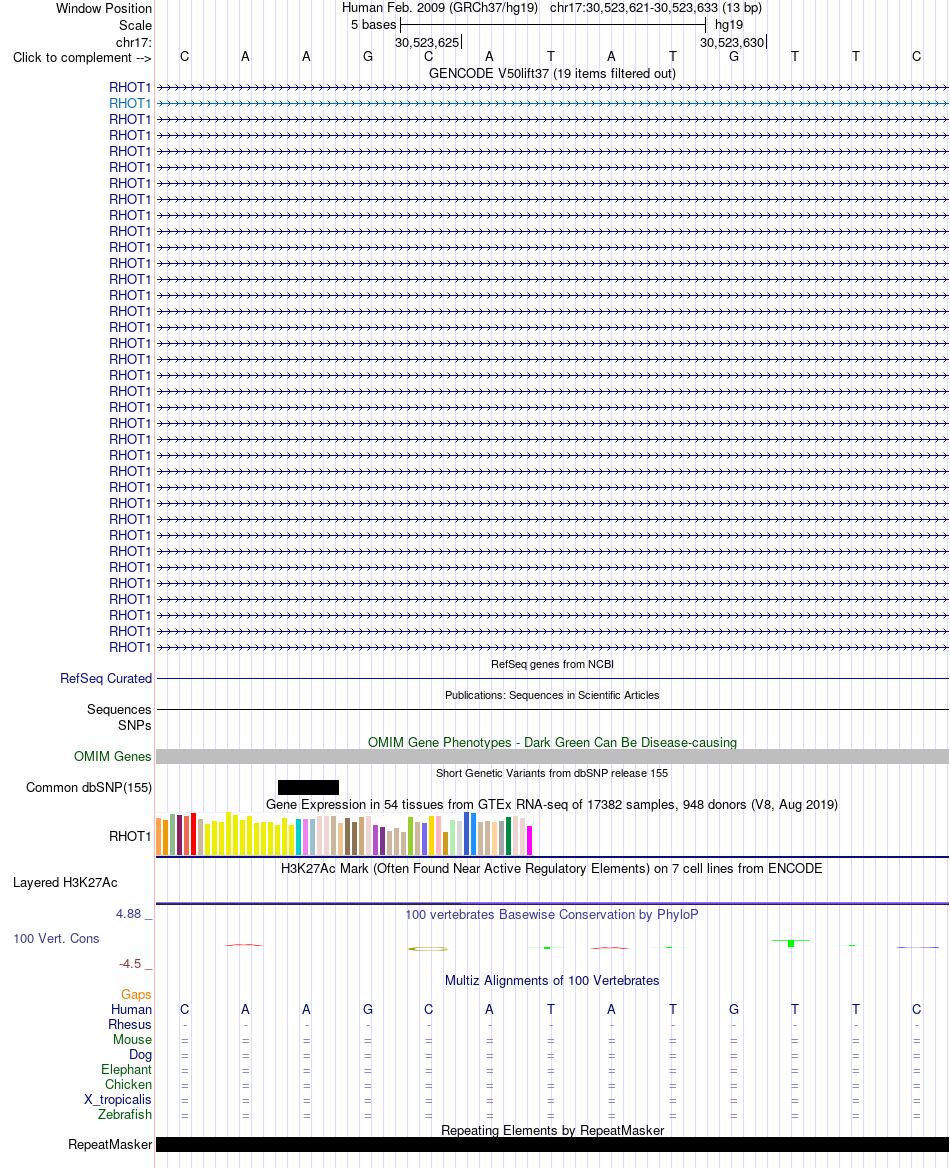The width and height of the screenshot is (950, 1168).
Task: Select the black dbSNP variant block
Action: (x=308, y=787)
